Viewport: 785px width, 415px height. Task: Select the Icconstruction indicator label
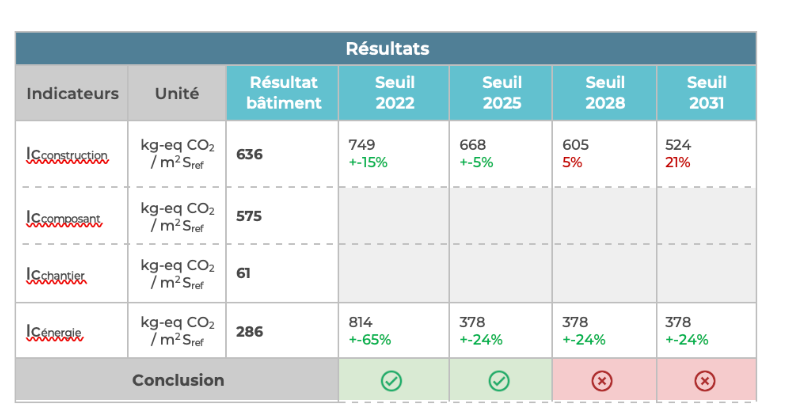coord(67,155)
